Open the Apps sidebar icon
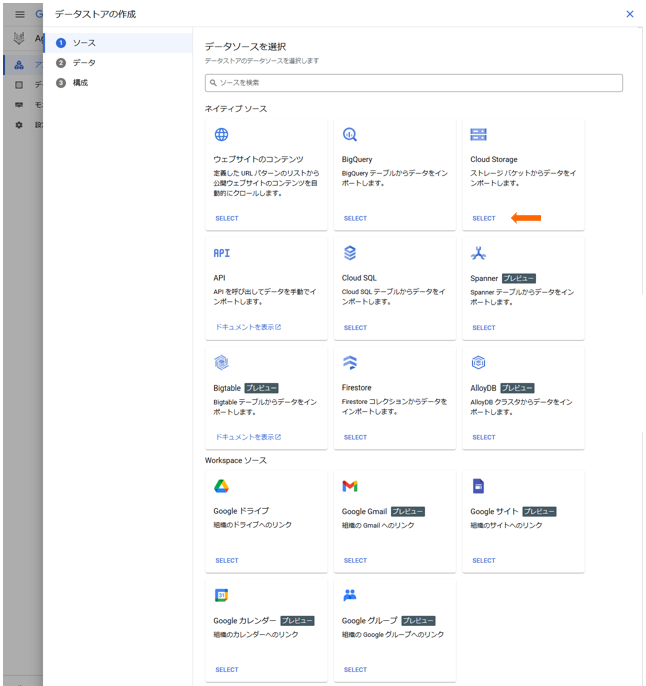 [x=19, y=65]
